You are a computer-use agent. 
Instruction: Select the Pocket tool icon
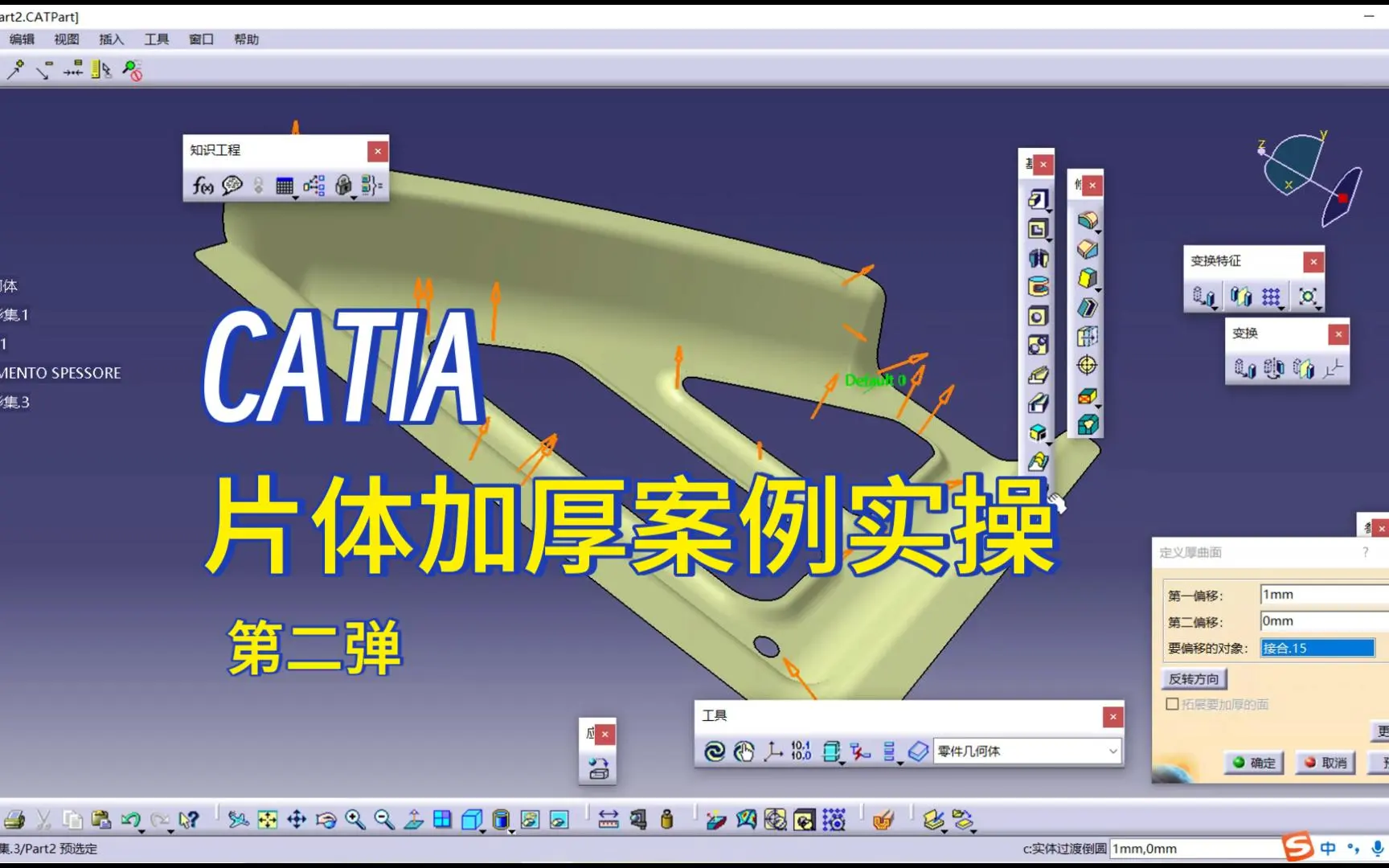(1039, 228)
